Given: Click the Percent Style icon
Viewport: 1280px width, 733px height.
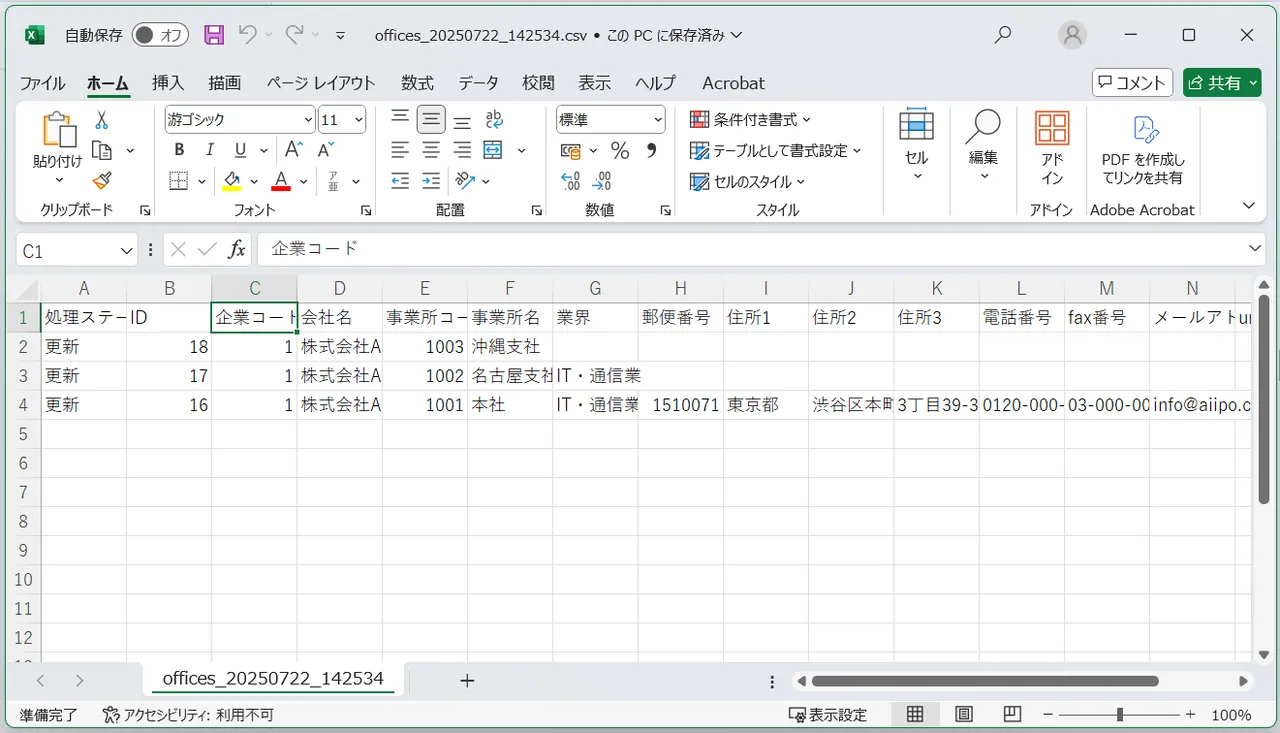Looking at the screenshot, I should [x=620, y=150].
